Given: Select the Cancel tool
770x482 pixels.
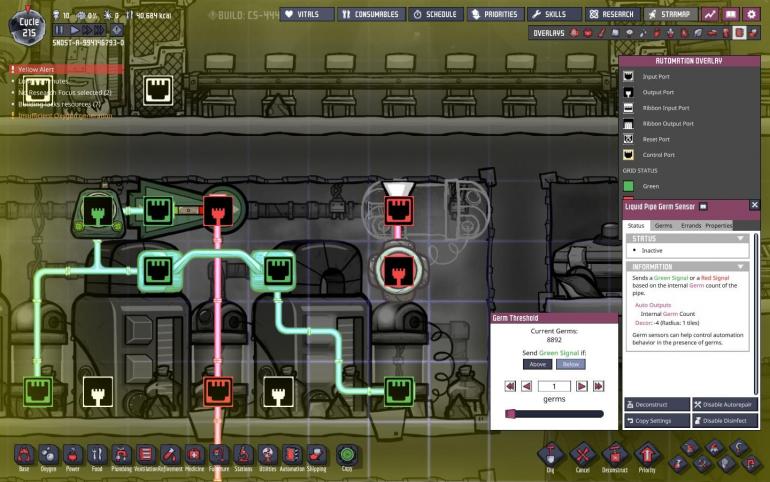Looking at the screenshot, I should pyautogui.click(x=582, y=455).
